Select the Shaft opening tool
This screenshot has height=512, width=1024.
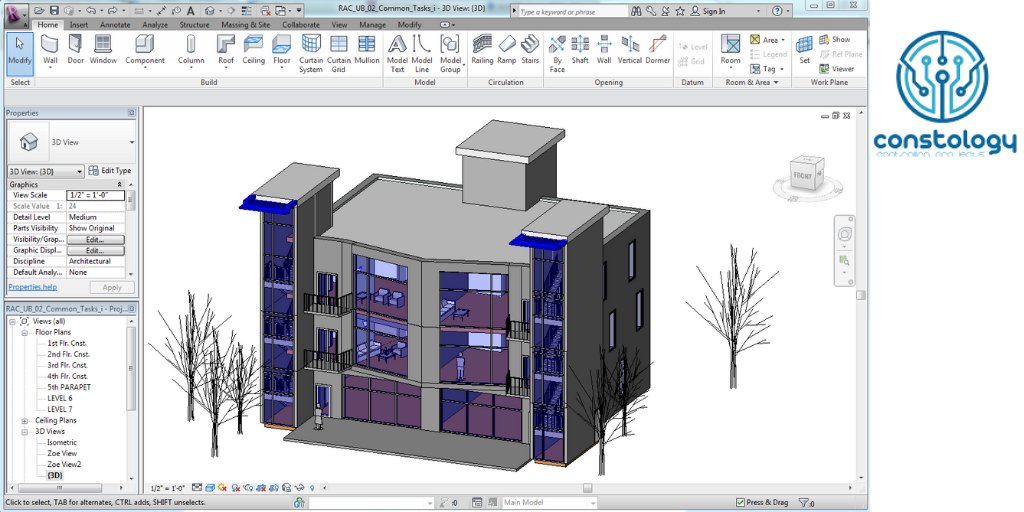580,51
